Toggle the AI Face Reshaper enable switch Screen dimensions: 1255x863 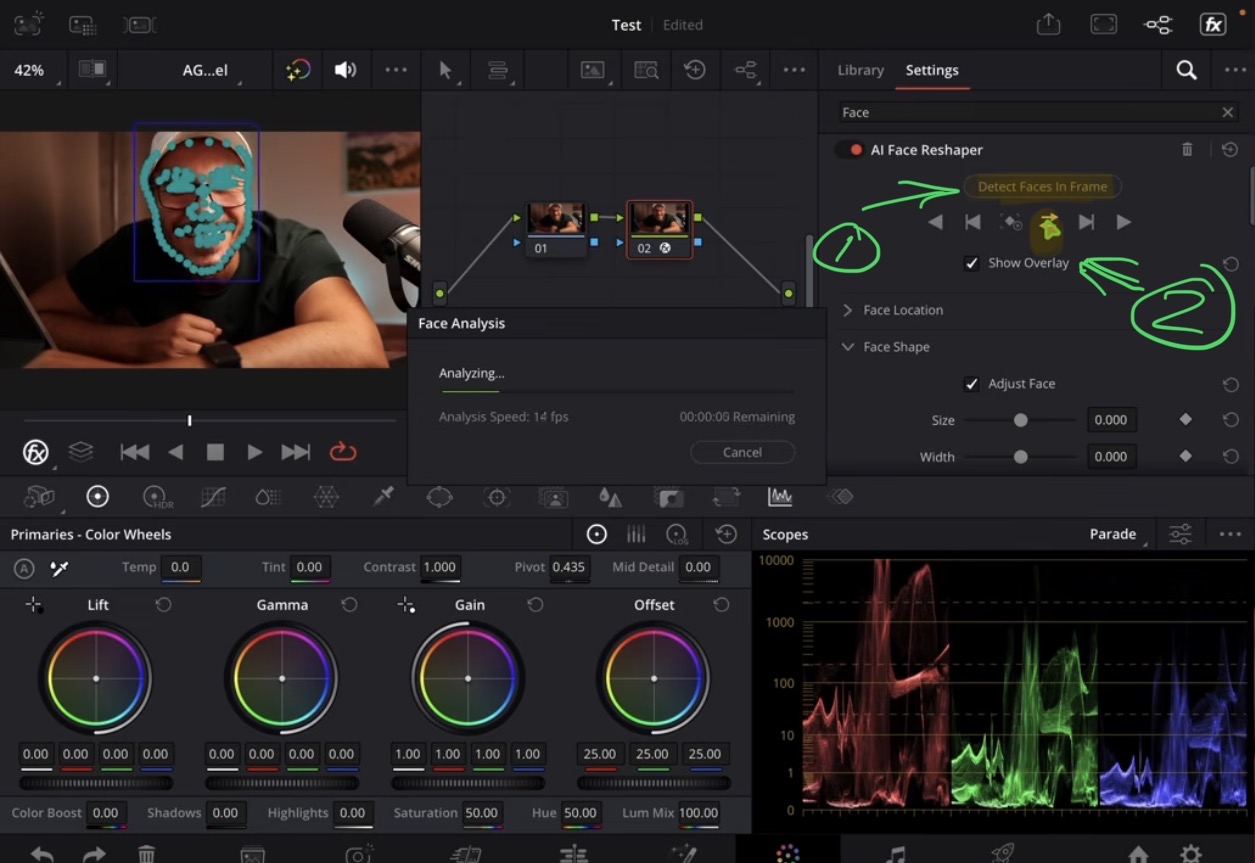tap(850, 150)
